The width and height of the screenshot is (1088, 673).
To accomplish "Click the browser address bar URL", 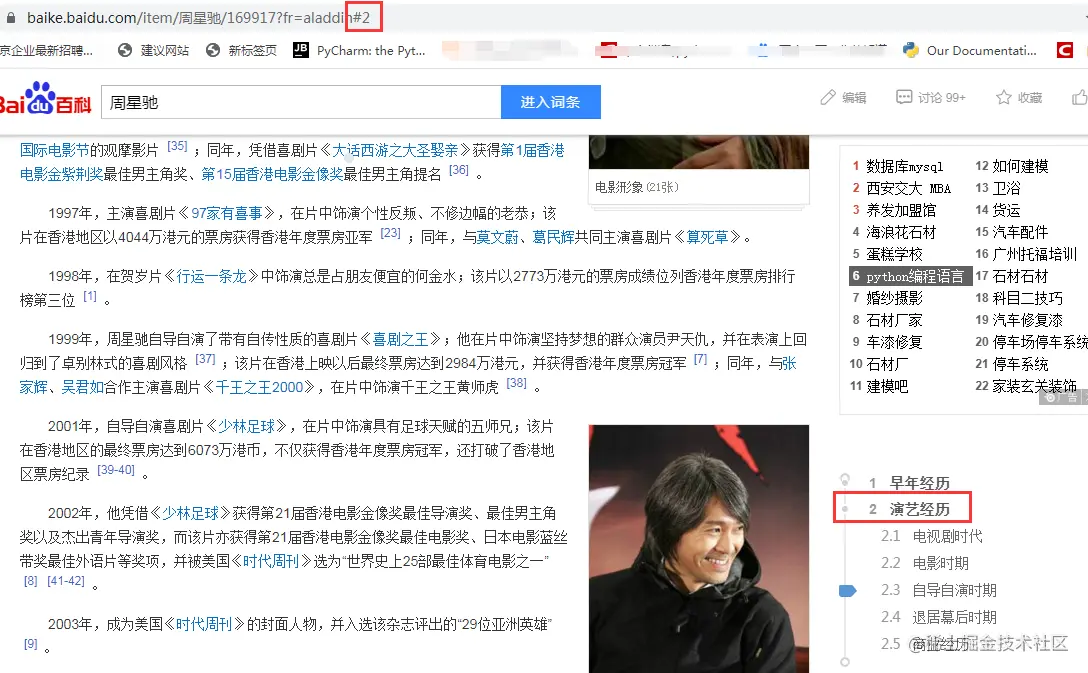I will tap(198, 18).
